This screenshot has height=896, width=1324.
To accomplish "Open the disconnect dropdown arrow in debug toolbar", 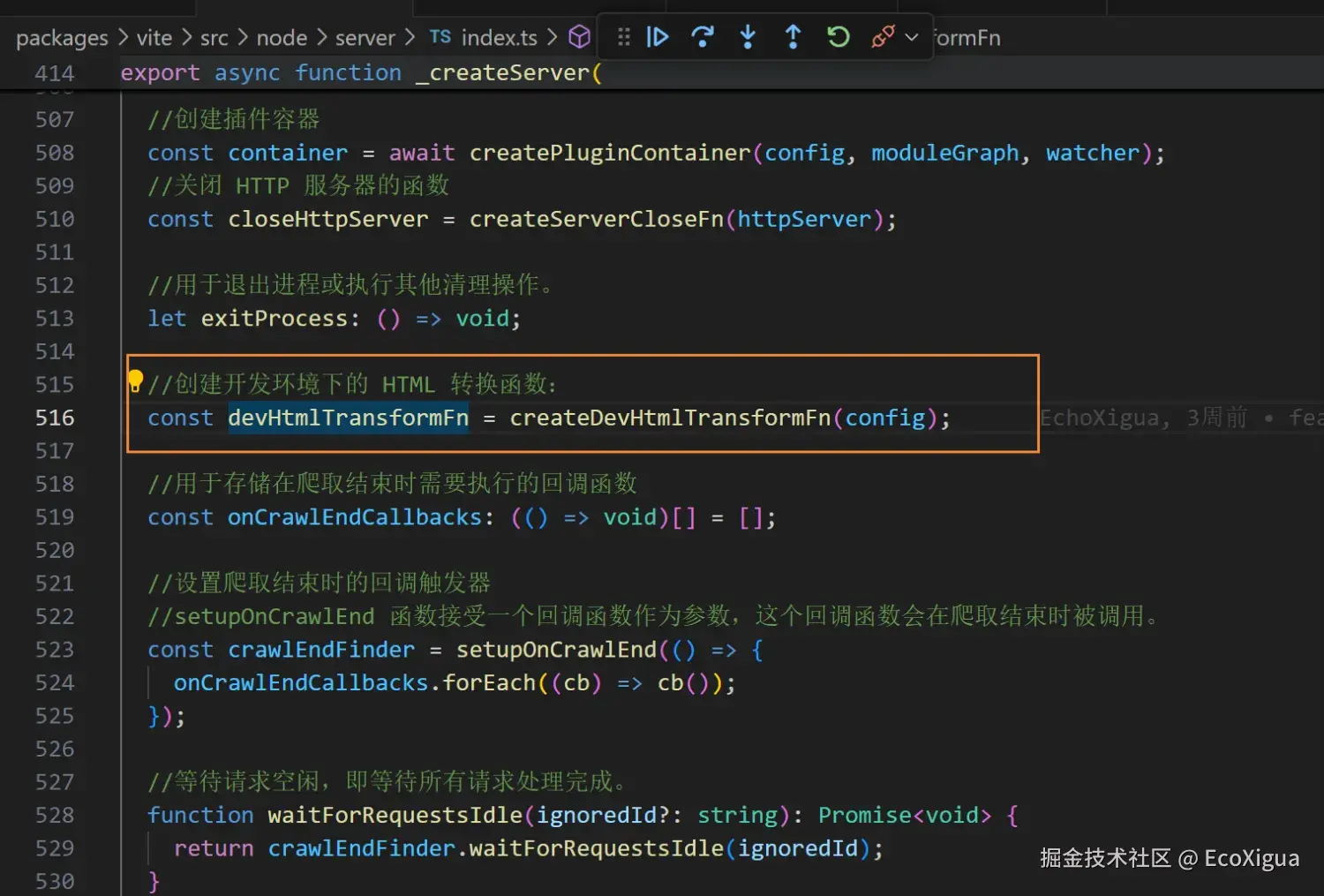I will pyautogui.click(x=913, y=37).
